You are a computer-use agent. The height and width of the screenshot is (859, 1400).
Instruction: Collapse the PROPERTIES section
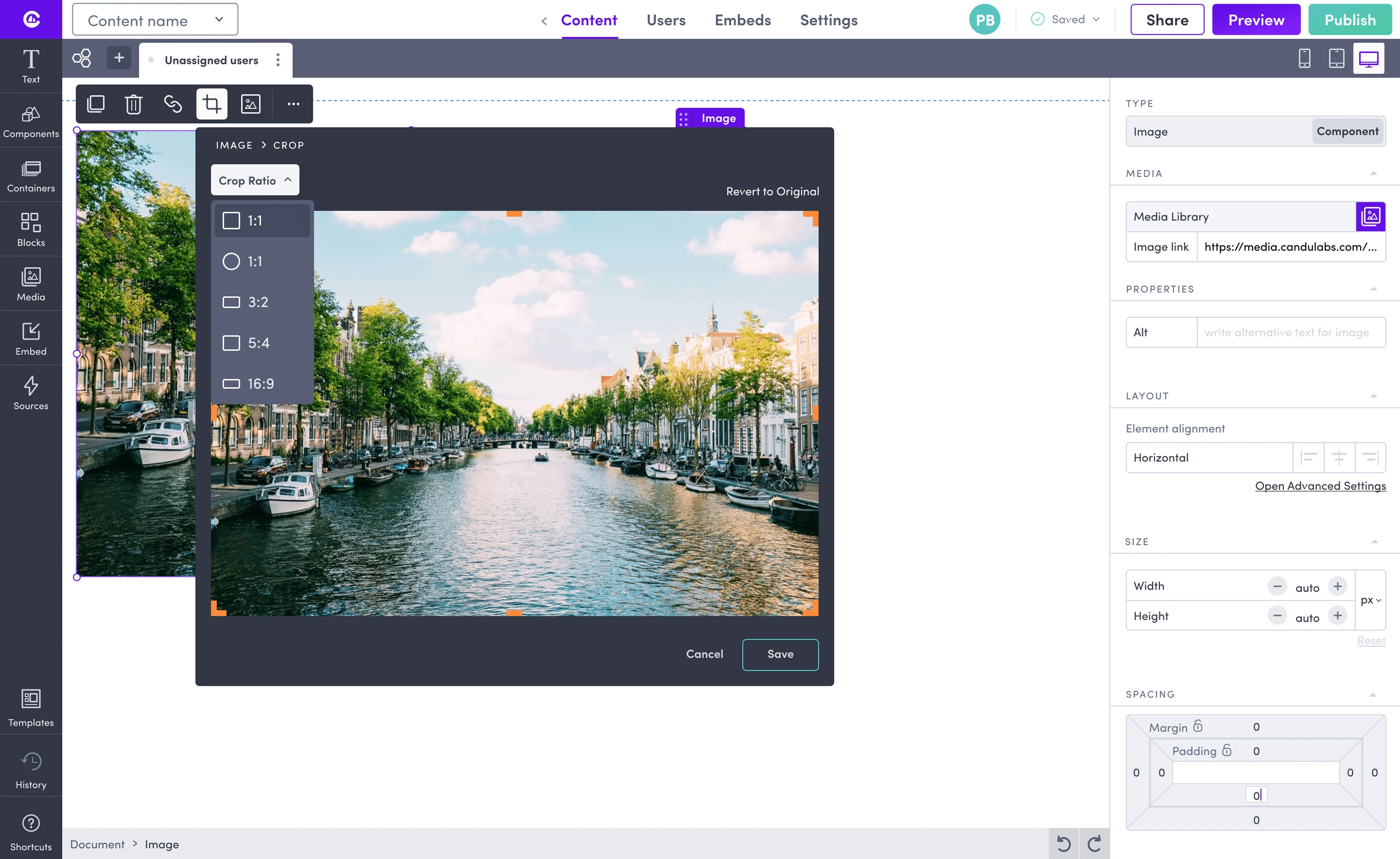click(1373, 289)
